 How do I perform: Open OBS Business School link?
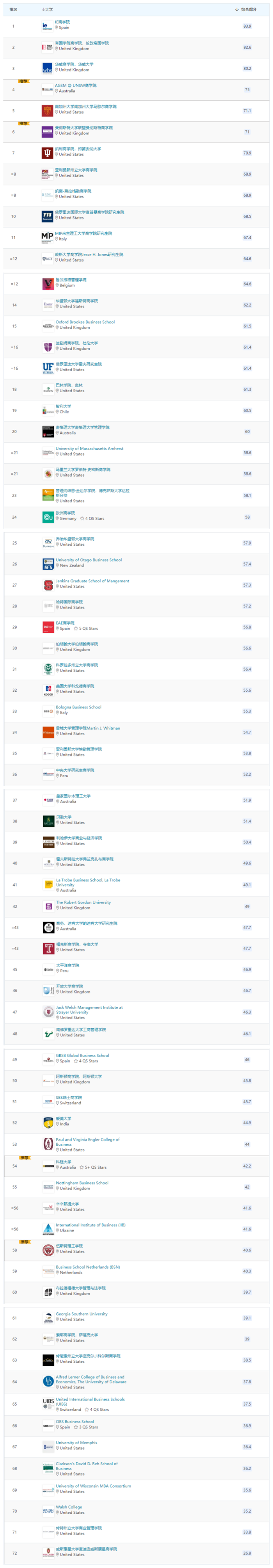tap(75, 1421)
